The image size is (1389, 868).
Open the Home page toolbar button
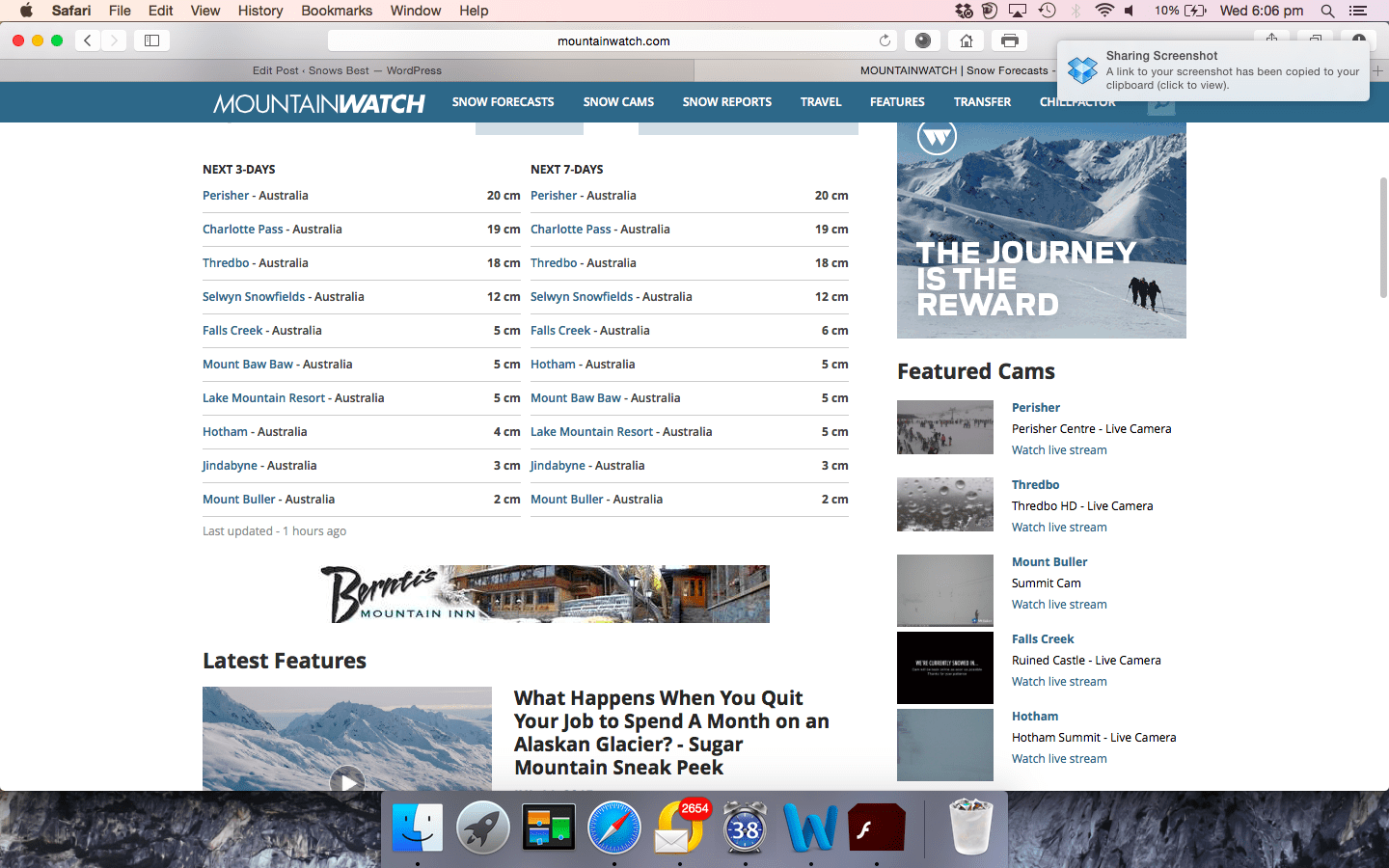point(966,41)
